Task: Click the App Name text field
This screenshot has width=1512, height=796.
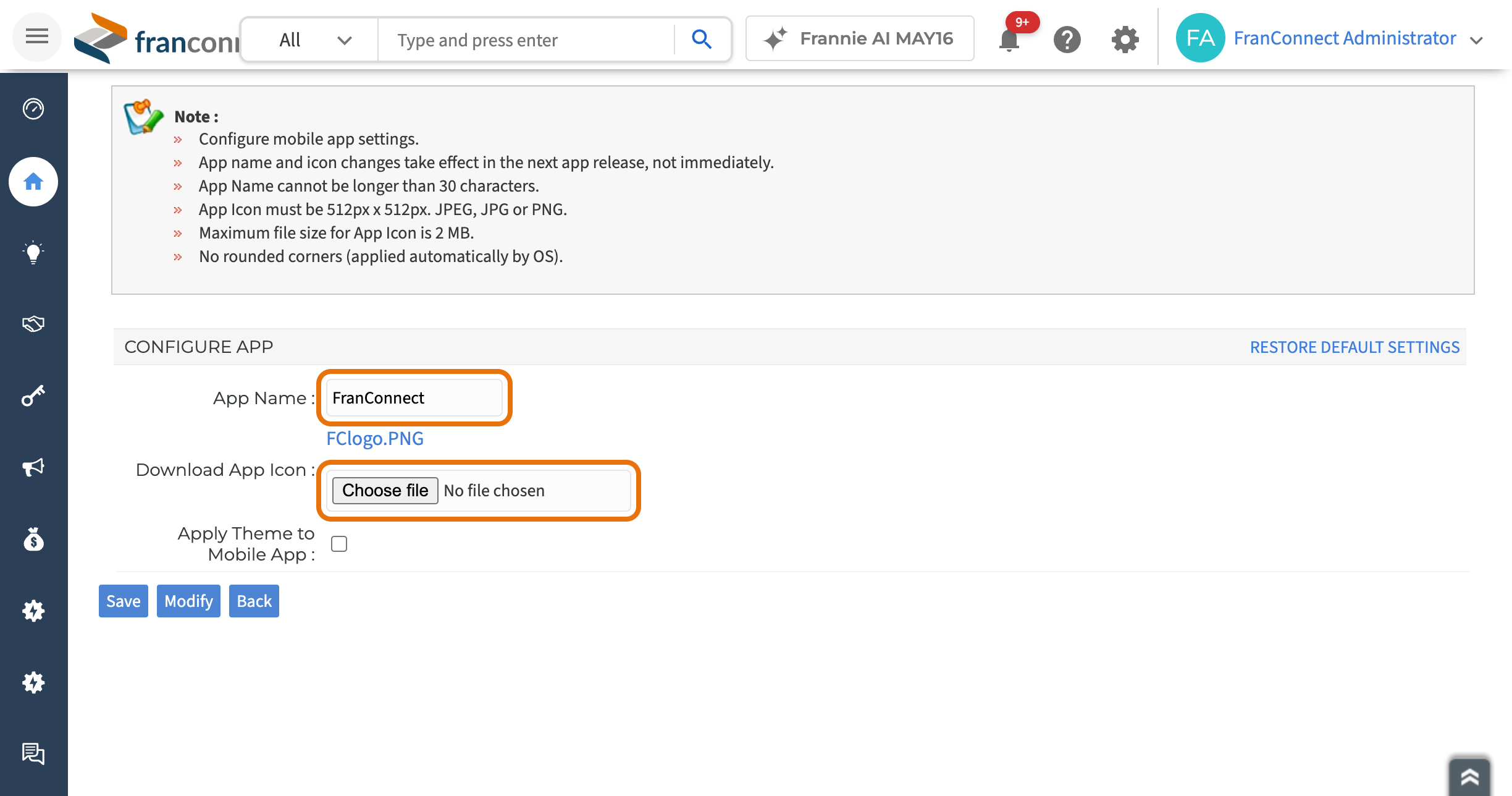Action: click(414, 398)
